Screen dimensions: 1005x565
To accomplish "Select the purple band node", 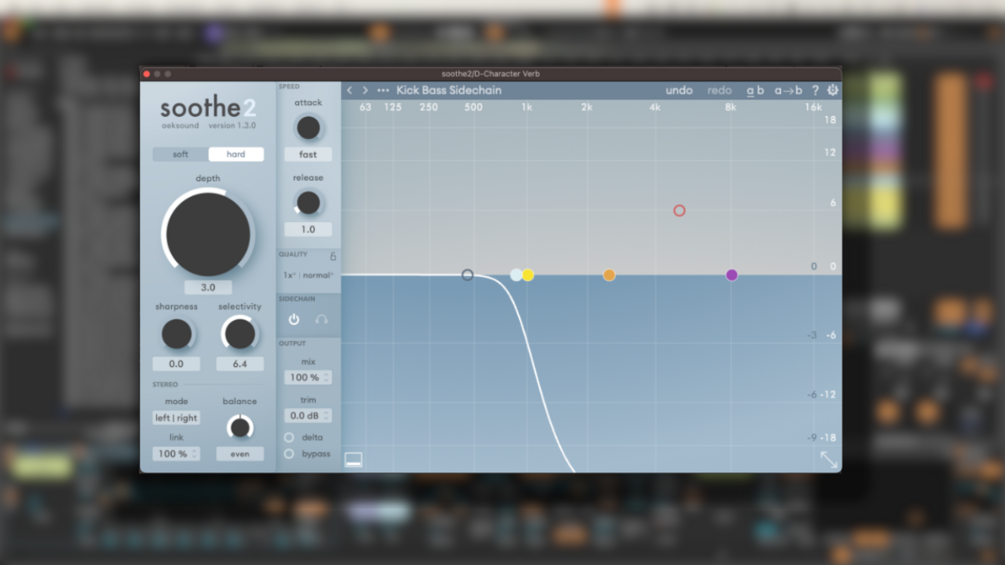I will click(731, 275).
